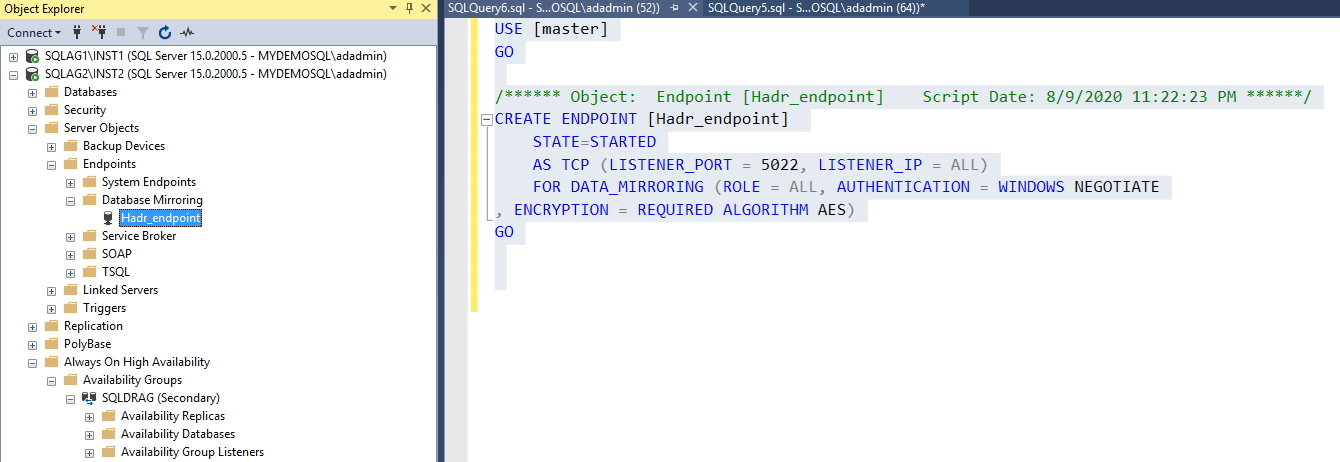
Task: Open the Connect dropdown menu
Action: (34, 32)
